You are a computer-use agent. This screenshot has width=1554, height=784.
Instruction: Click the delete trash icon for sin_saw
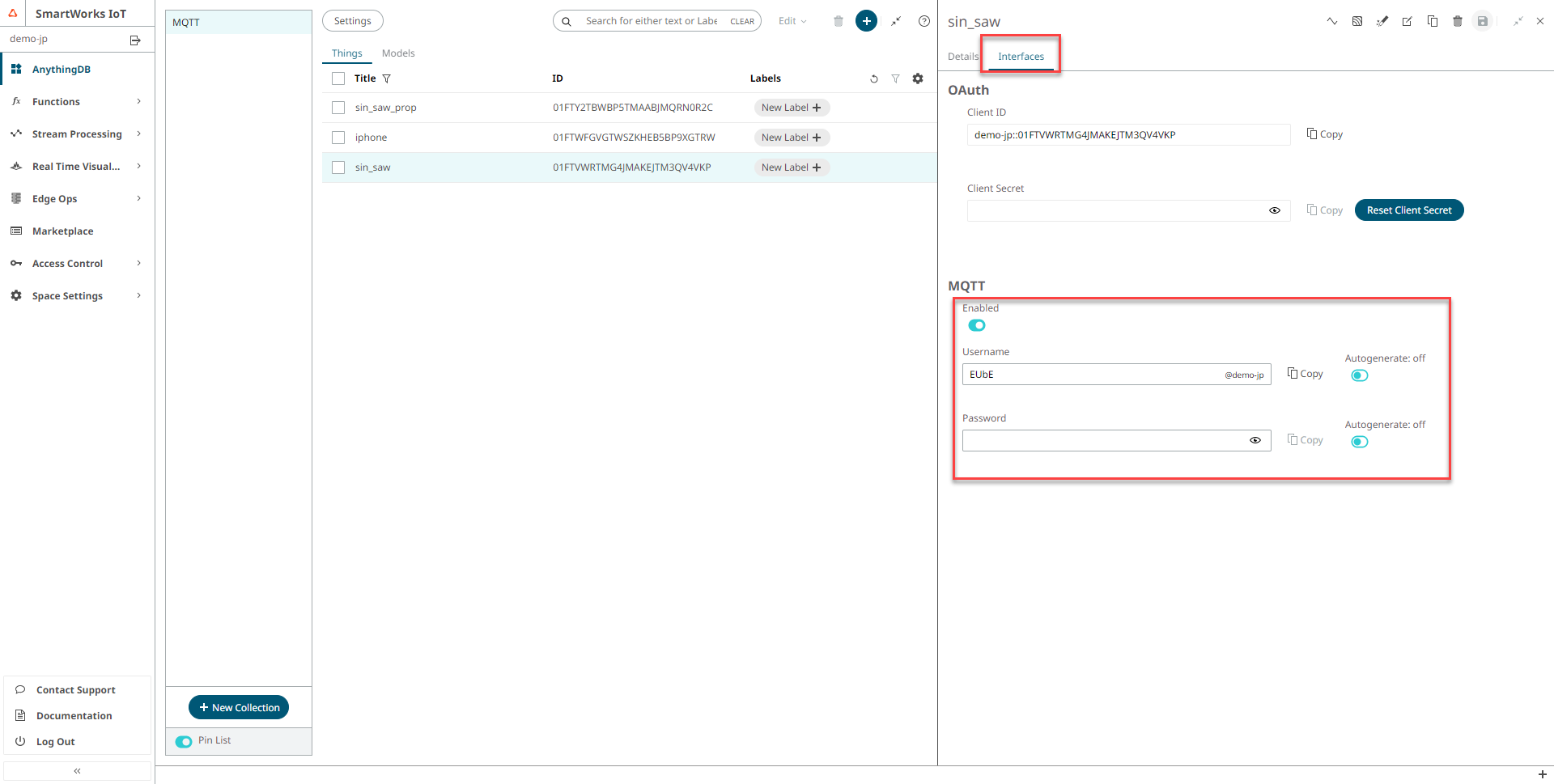click(1458, 21)
